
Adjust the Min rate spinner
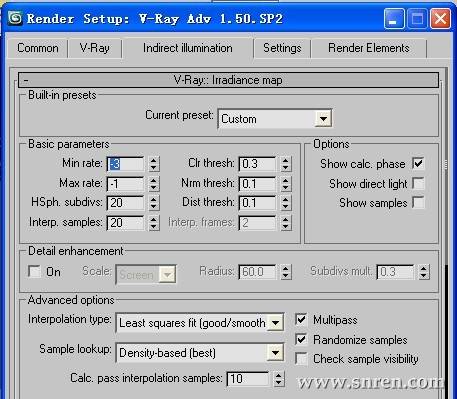click(x=153, y=164)
